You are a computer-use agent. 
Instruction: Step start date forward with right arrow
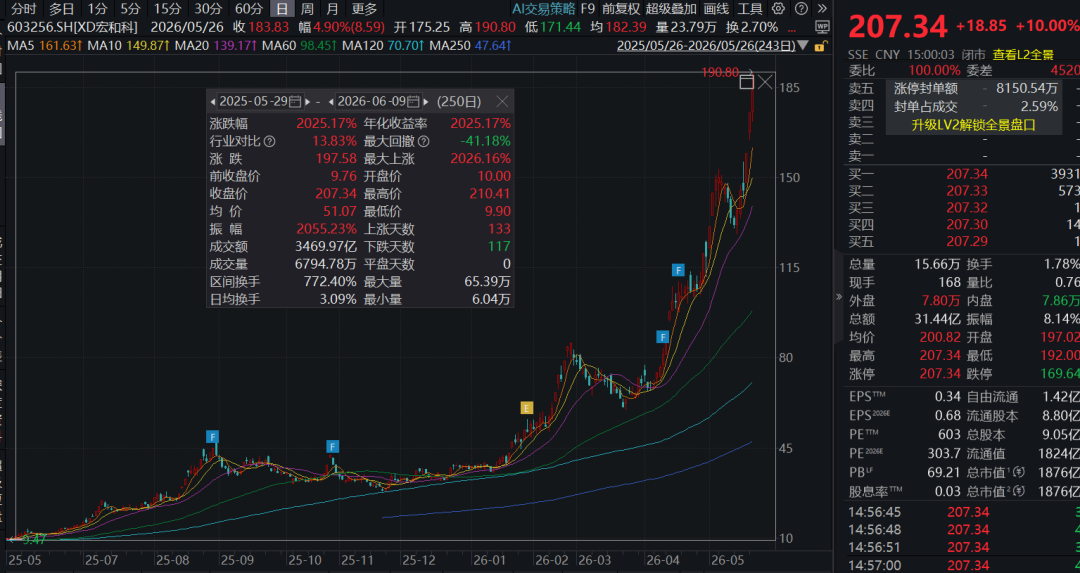click(x=307, y=102)
